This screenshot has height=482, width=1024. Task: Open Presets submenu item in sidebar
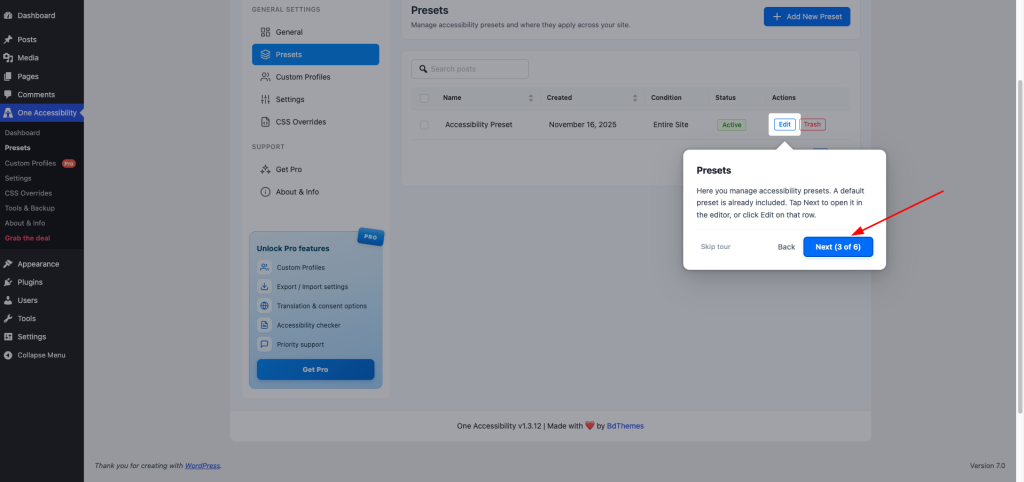18,148
